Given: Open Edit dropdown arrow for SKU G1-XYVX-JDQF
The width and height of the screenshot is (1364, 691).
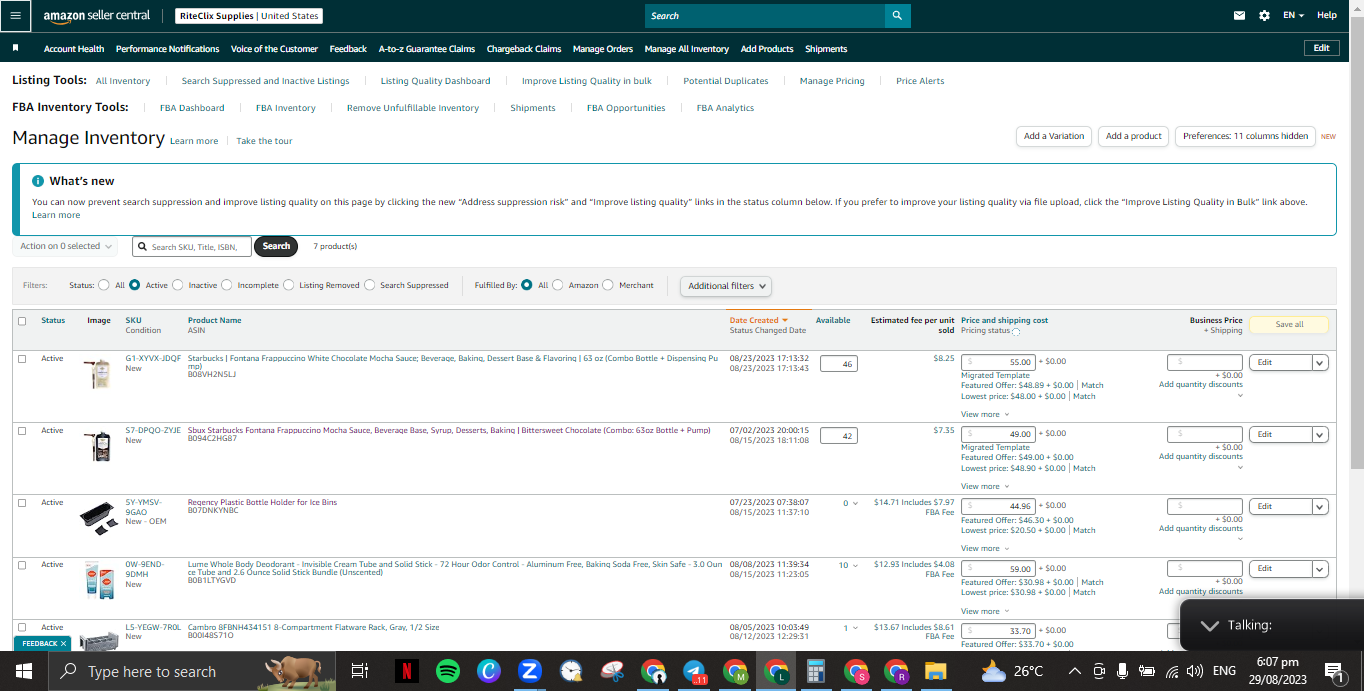Looking at the screenshot, I should click(1320, 363).
